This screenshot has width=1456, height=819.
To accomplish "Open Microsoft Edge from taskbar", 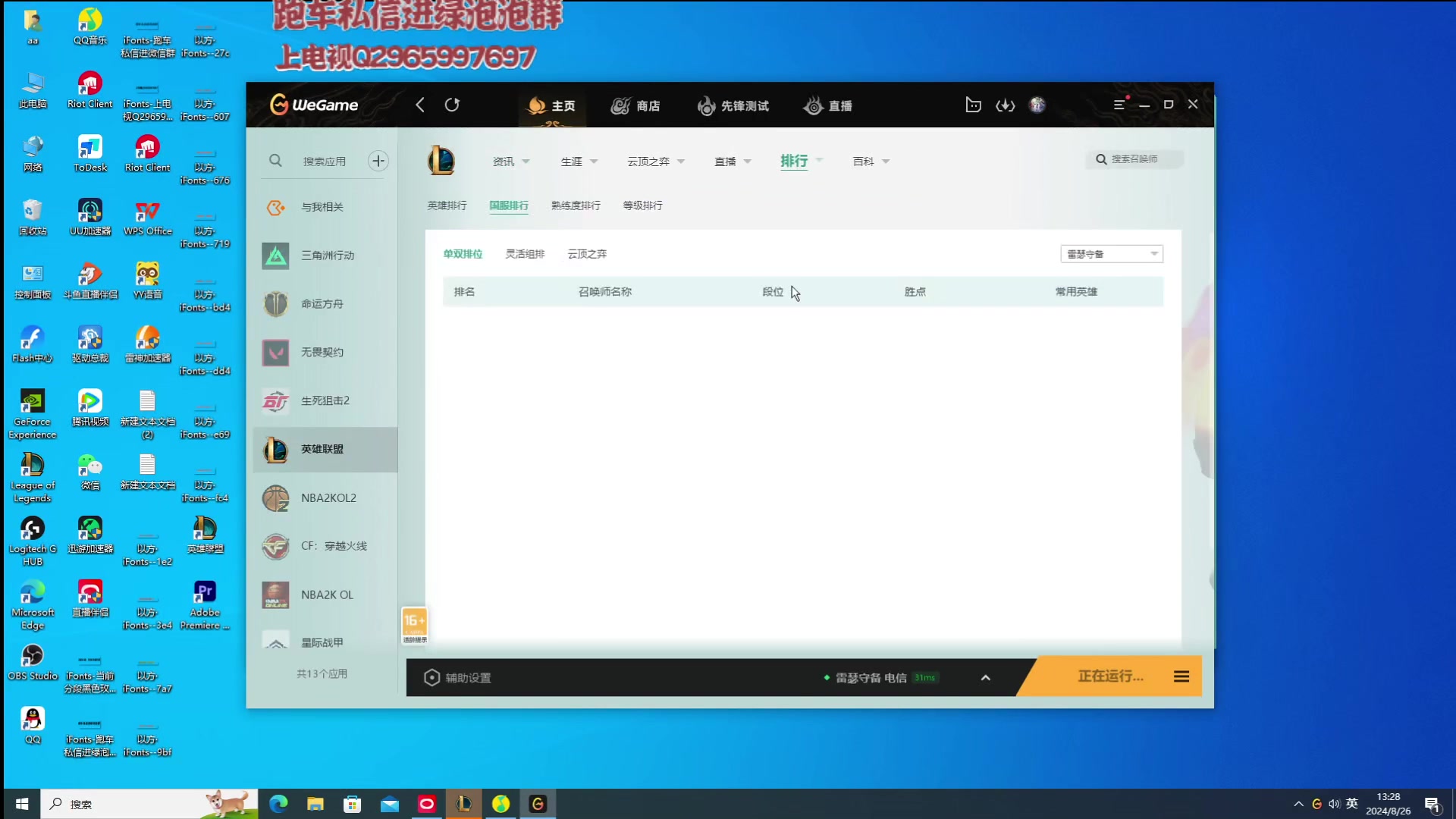I will [x=278, y=804].
